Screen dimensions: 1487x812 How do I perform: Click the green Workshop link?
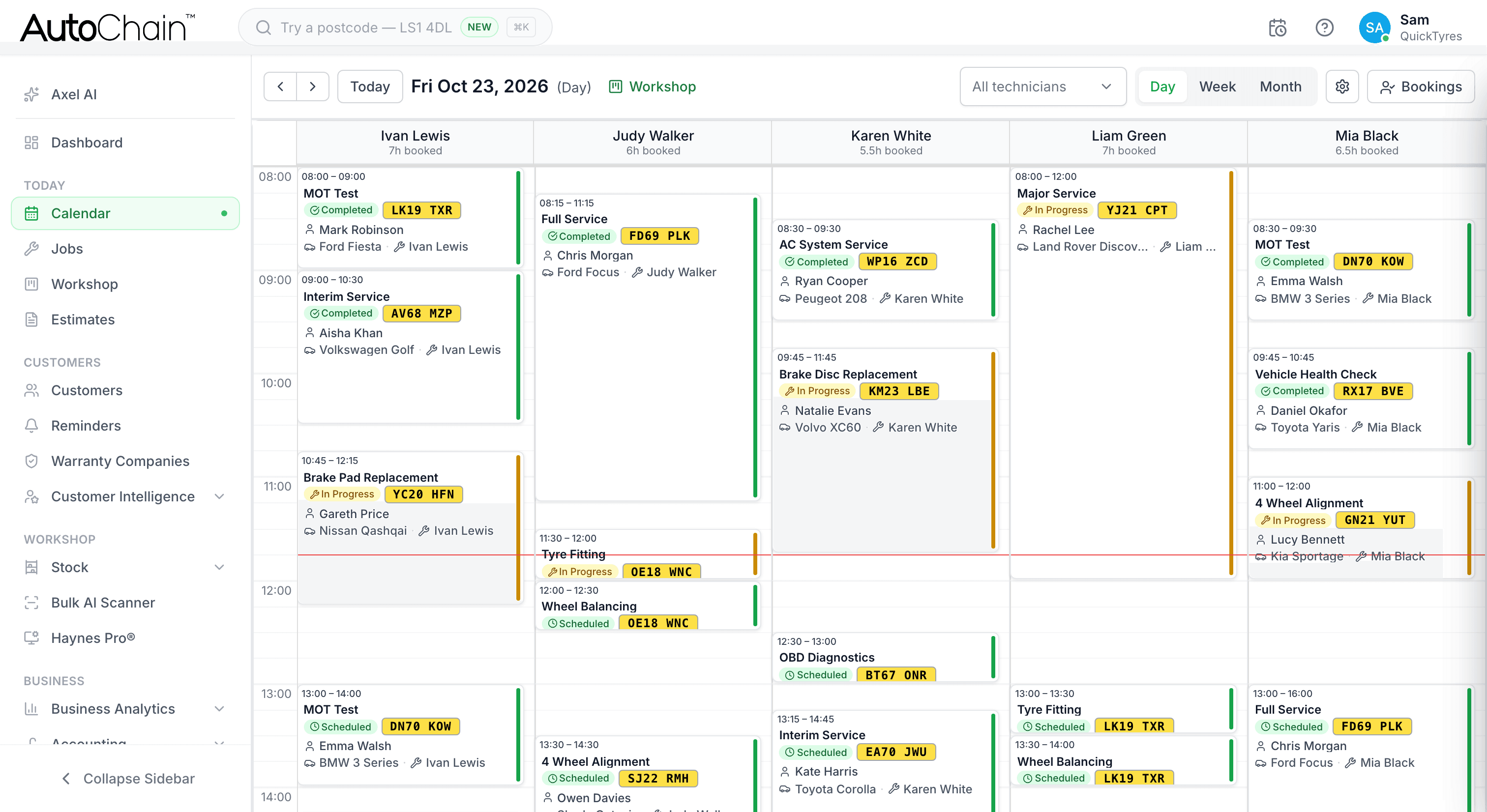(653, 87)
